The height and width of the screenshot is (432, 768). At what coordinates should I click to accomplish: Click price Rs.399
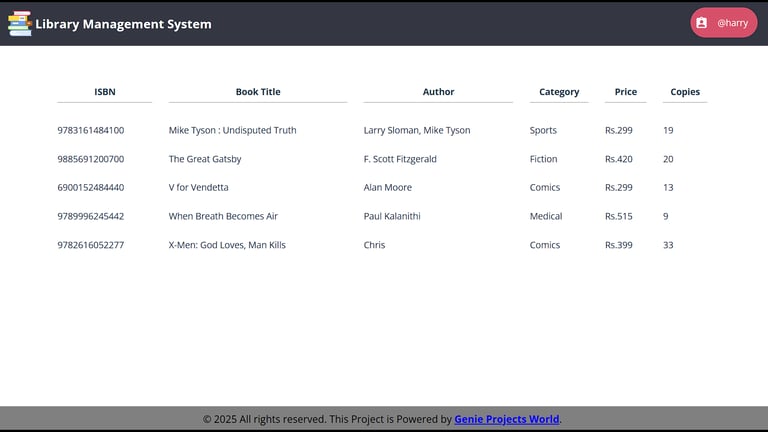619,245
